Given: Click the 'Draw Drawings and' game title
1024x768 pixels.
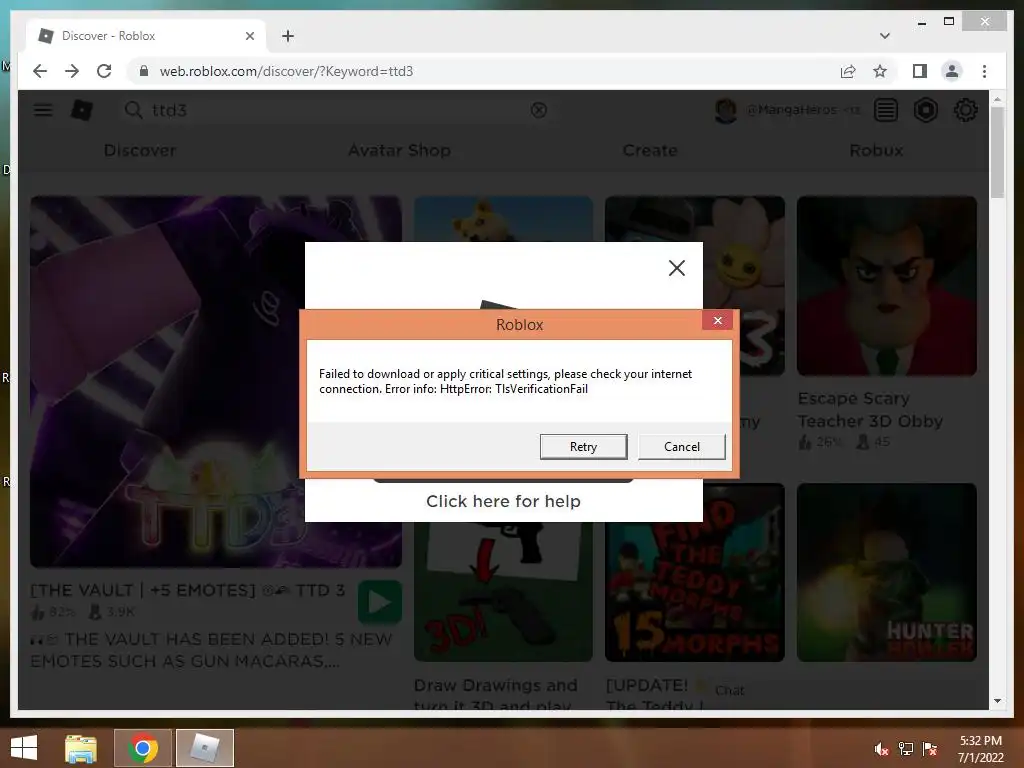Looking at the screenshot, I should pyautogui.click(x=495, y=685).
